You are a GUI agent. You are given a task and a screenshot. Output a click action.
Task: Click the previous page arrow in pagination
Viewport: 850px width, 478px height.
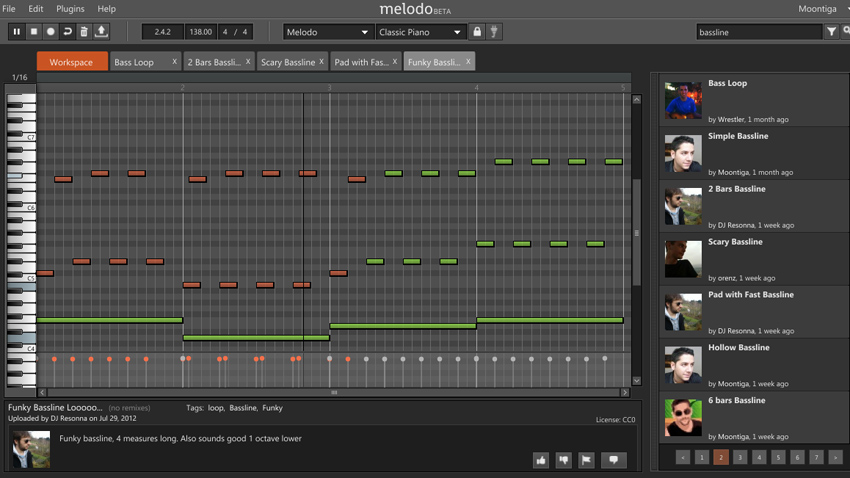point(682,457)
